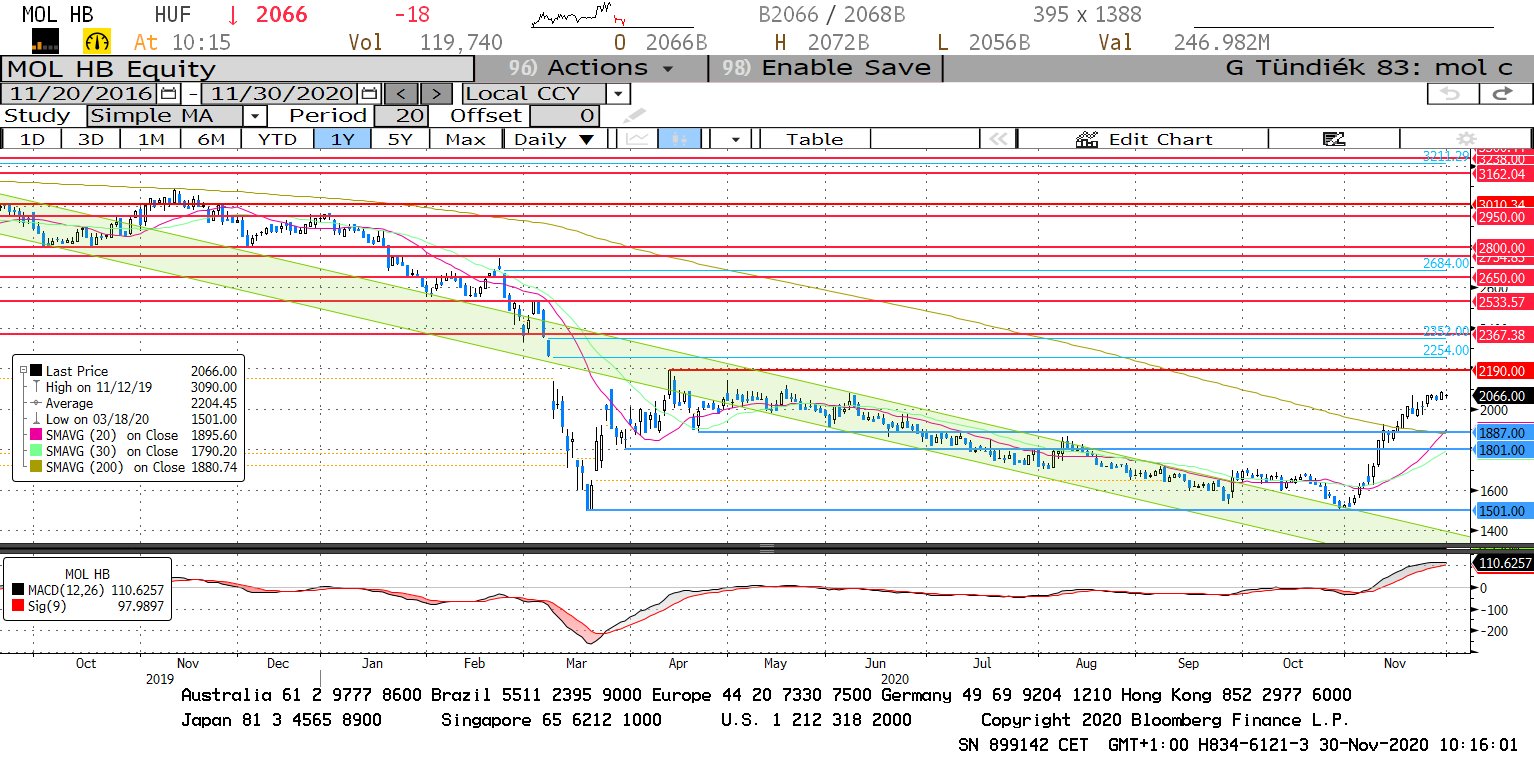Viewport: 1534px width, 774px height.
Task: Click the 2190.00 red price level label
Action: click(1500, 371)
